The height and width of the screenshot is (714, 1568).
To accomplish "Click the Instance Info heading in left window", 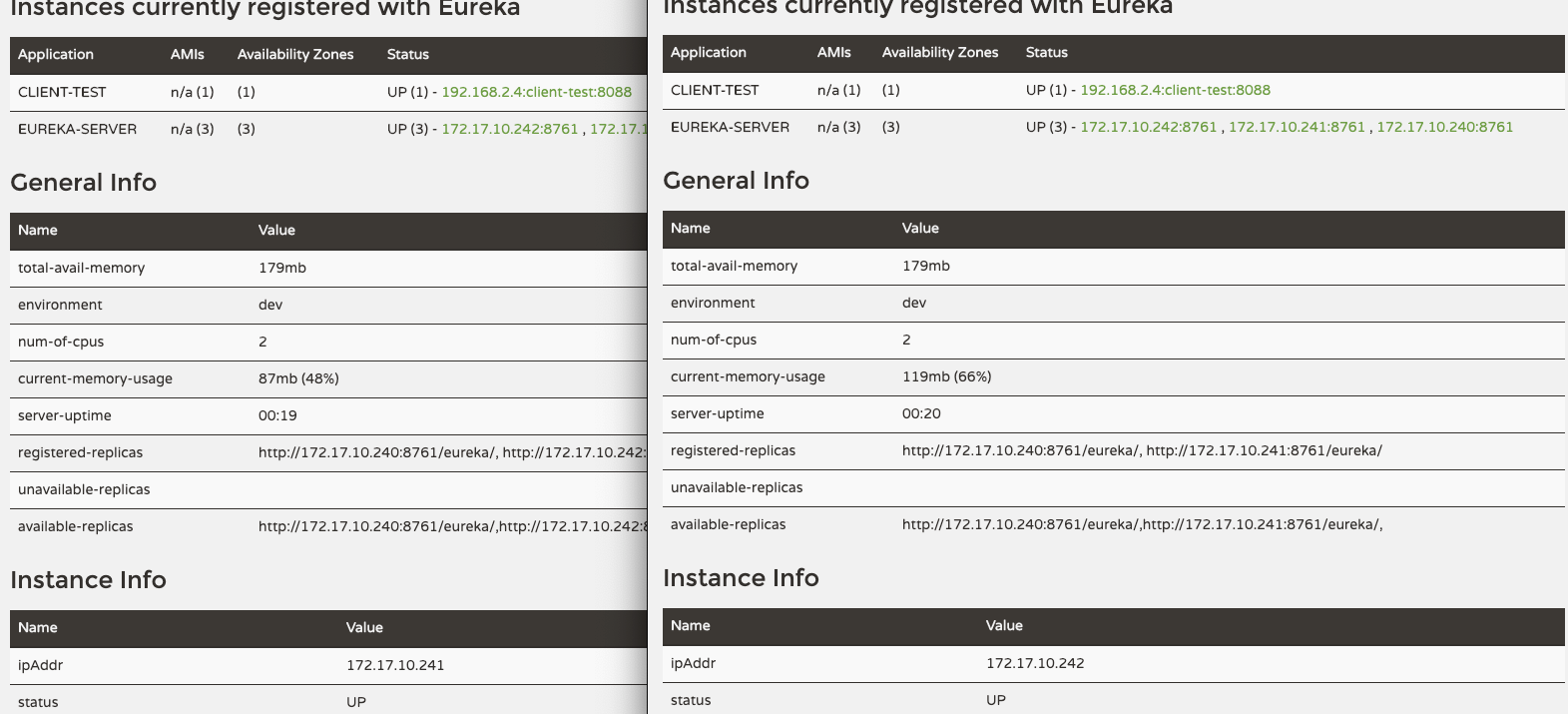I will click(x=88, y=580).
